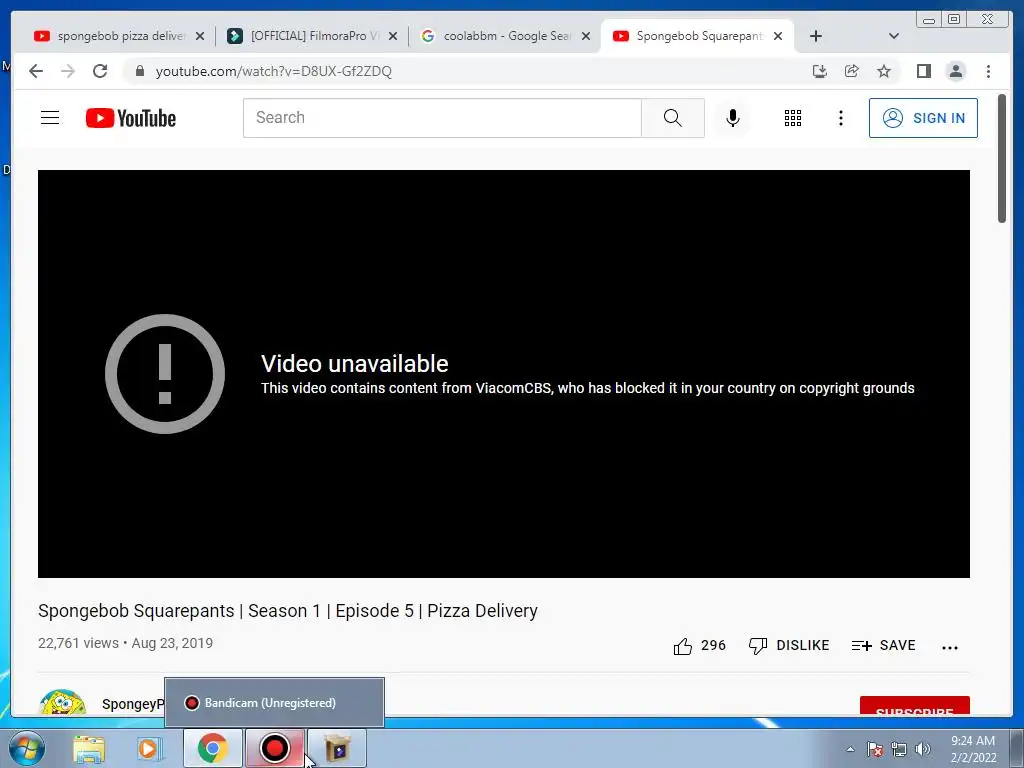
Task: Open the Chrome three-dot menu
Action: (988, 71)
